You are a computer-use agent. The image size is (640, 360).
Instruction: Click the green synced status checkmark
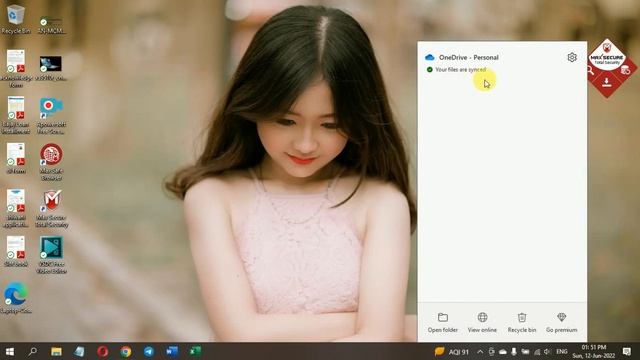[x=429, y=70]
